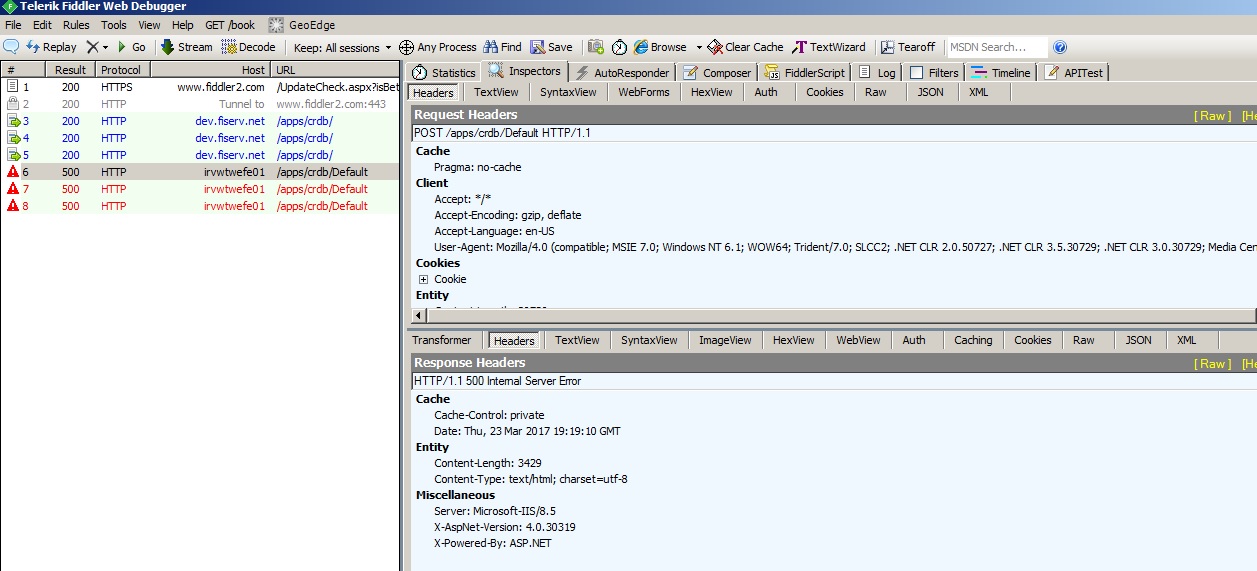
Task: Sort sessions by URL column header
Action: coord(335,70)
